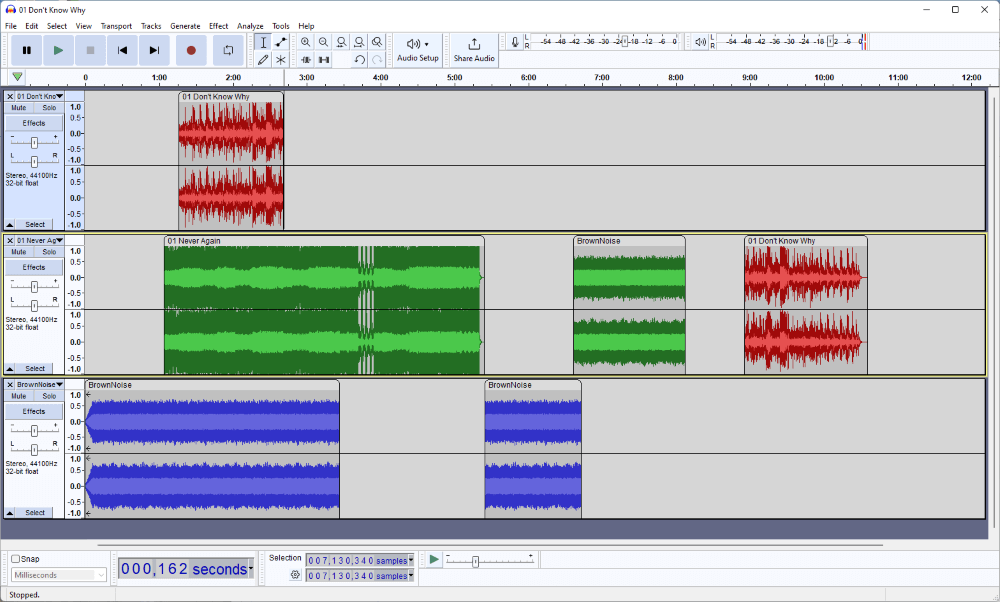Click Fit Project to Width zoom icon

[x=359, y=42]
